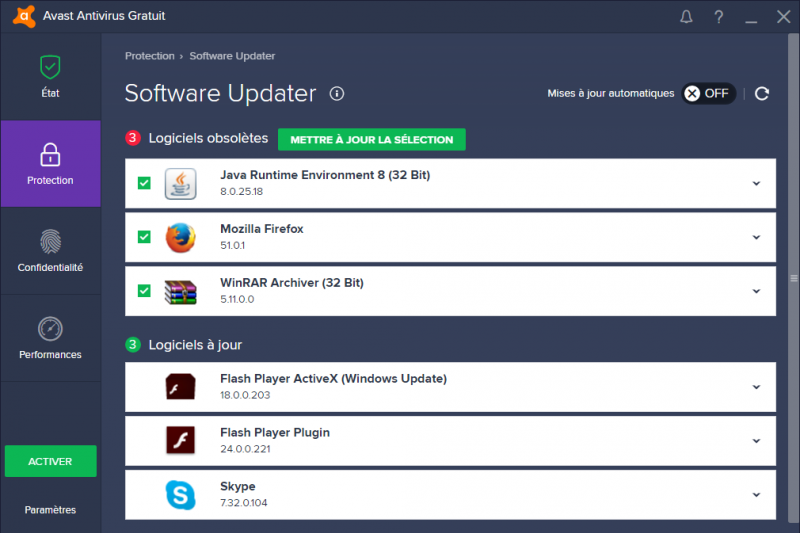The width and height of the screenshot is (800, 533).
Task: Enable automatic updates toggle switch
Action: [x=708, y=93]
